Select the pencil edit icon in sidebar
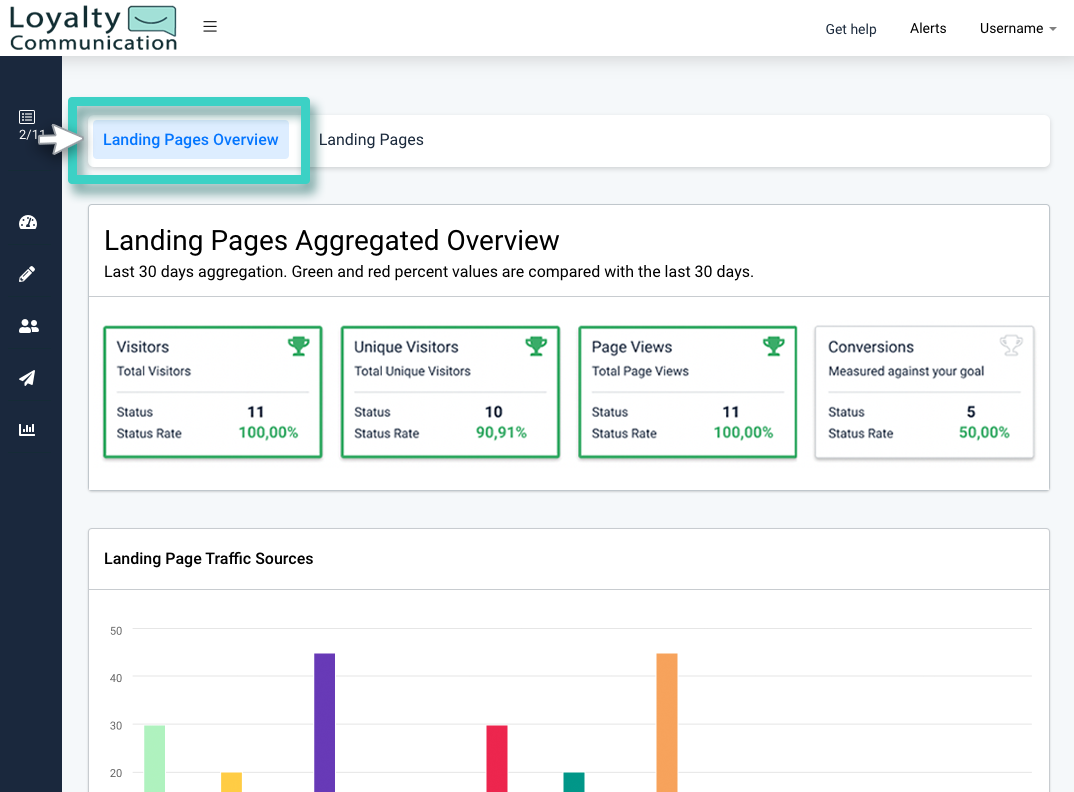This screenshot has height=792, width=1074. click(x=28, y=274)
